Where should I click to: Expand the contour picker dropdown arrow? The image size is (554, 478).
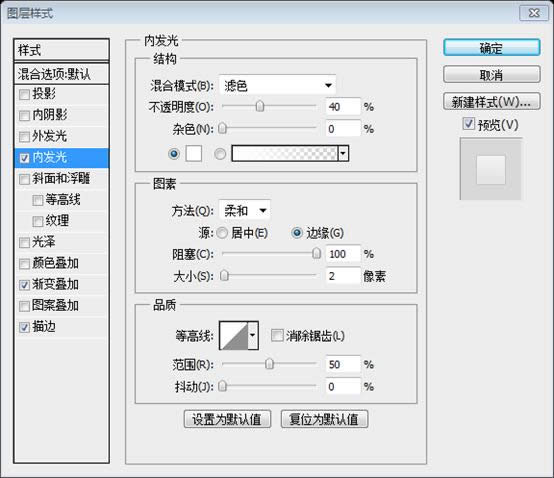(253, 335)
